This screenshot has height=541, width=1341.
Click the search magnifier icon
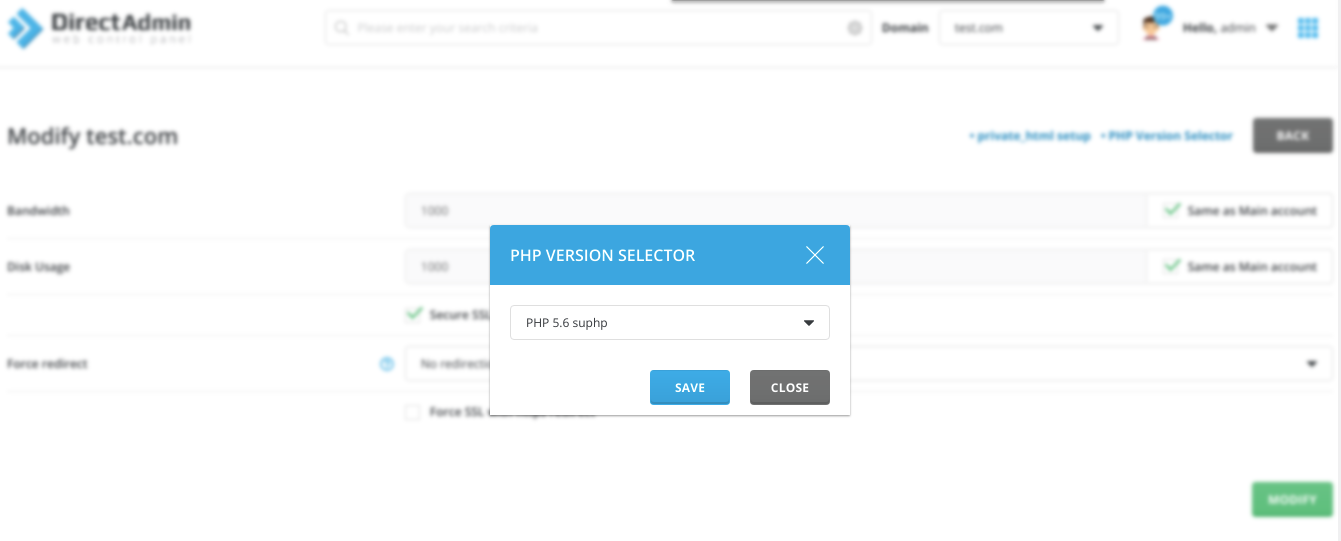coord(342,28)
